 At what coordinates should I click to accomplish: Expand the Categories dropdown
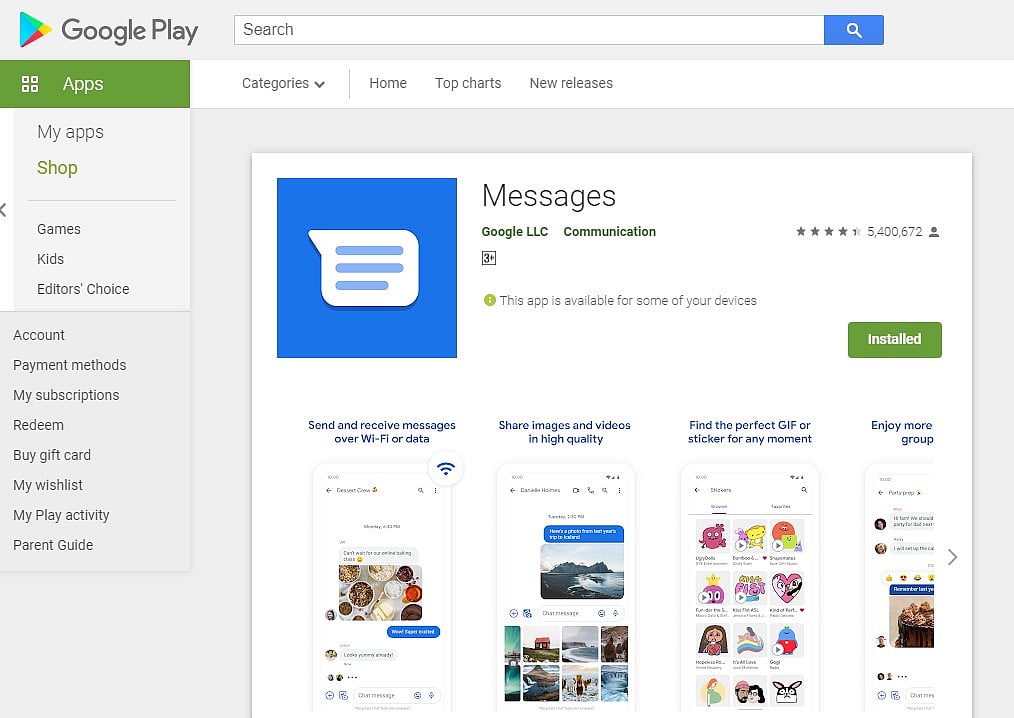(x=283, y=84)
